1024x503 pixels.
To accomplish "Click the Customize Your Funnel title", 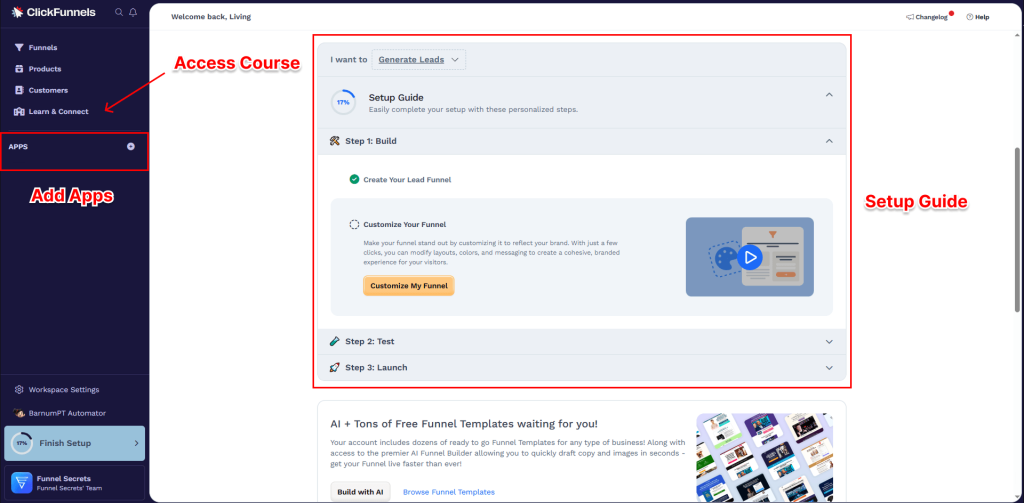I will tap(405, 224).
